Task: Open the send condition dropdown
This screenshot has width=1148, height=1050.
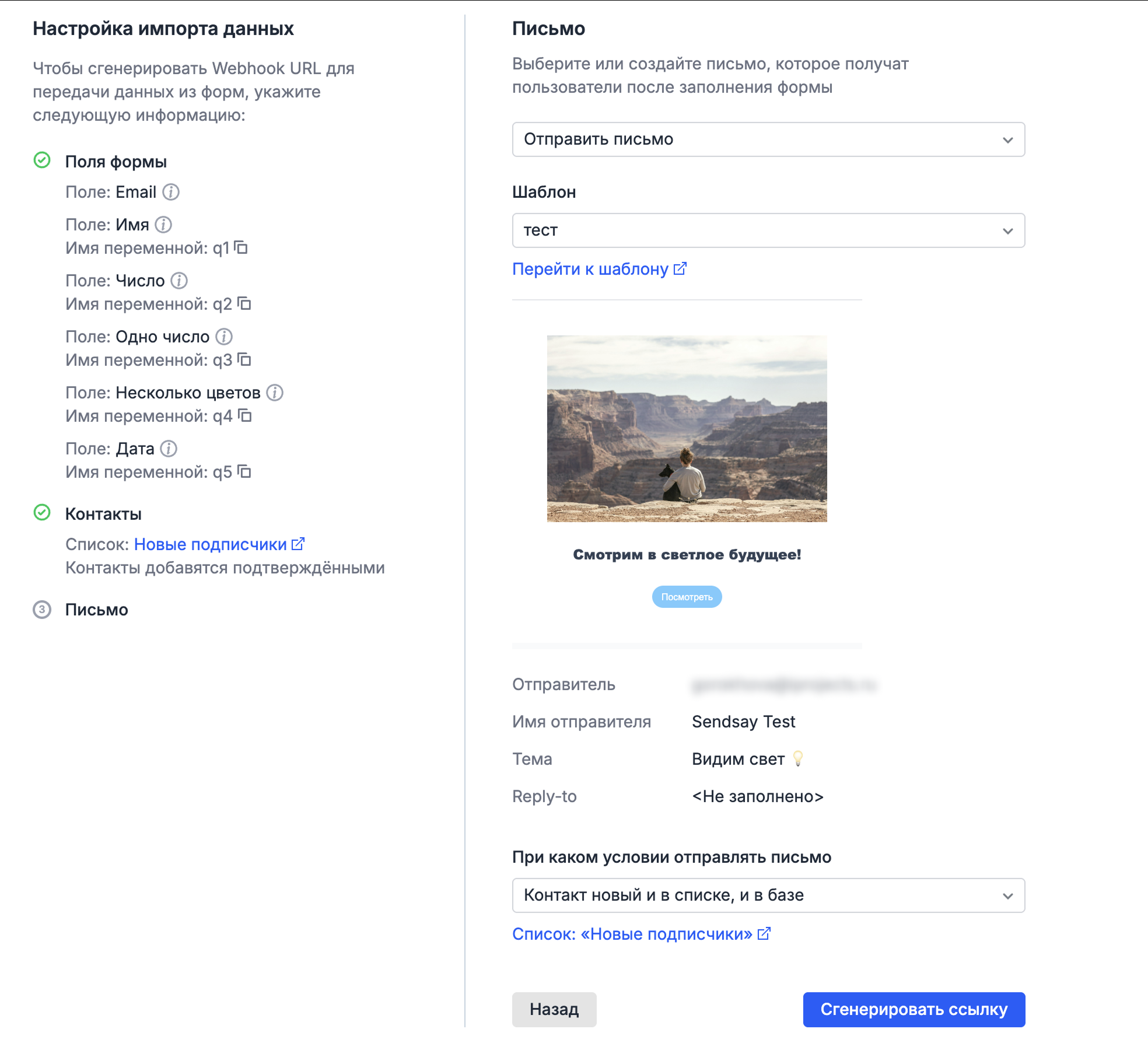Action: 768,895
